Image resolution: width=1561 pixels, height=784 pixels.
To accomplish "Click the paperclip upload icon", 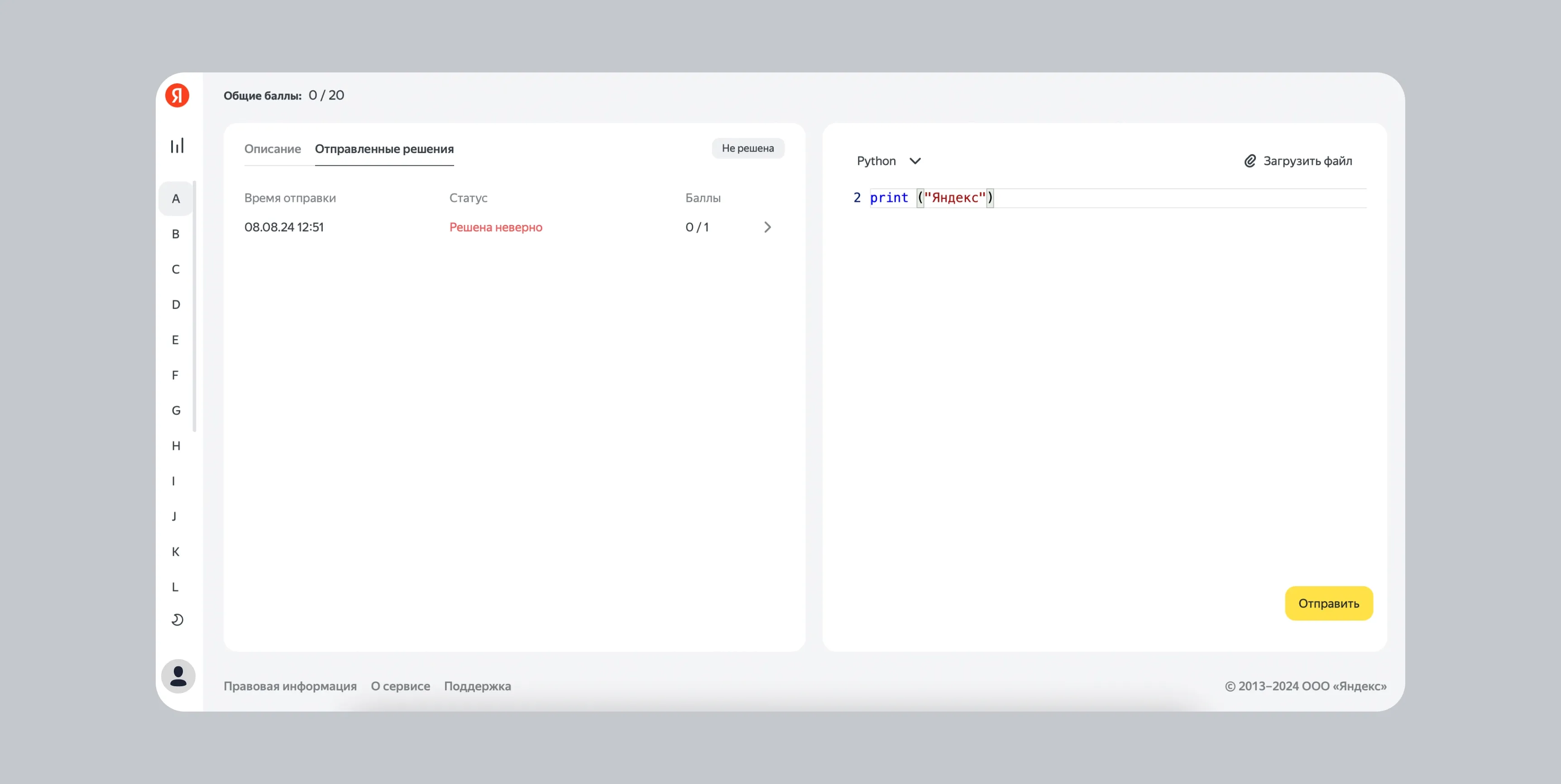I will click(x=1250, y=161).
